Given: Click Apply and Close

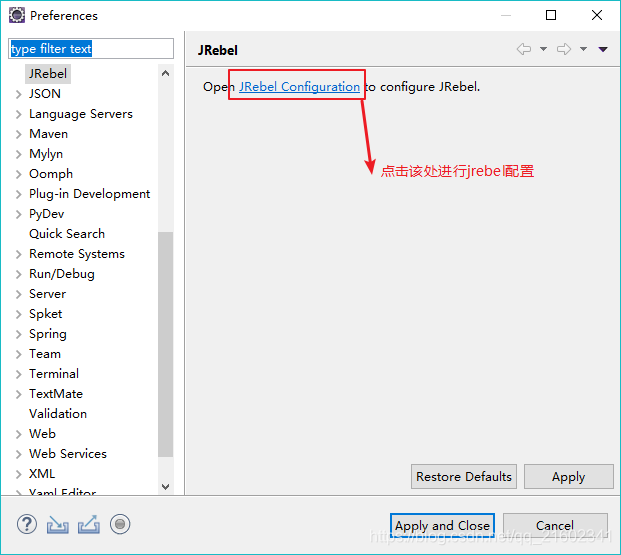Looking at the screenshot, I should (442, 526).
